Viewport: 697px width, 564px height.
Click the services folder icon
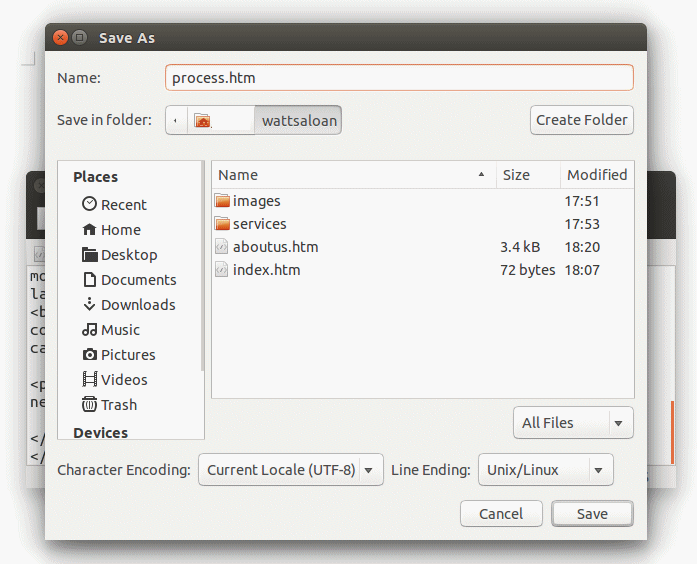[x=222, y=224]
